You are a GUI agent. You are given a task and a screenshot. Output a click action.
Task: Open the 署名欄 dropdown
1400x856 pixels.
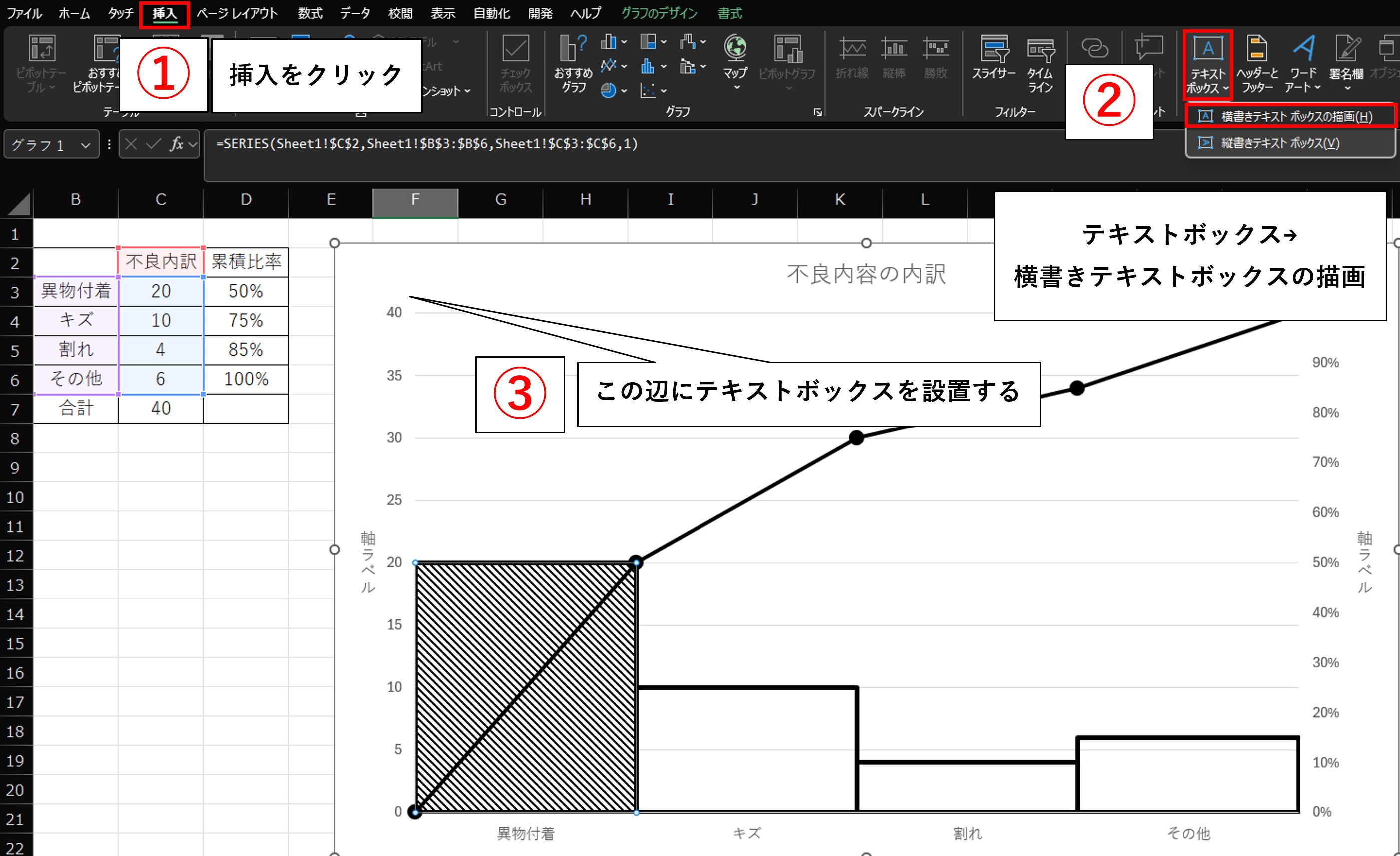click(x=1347, y=63)
